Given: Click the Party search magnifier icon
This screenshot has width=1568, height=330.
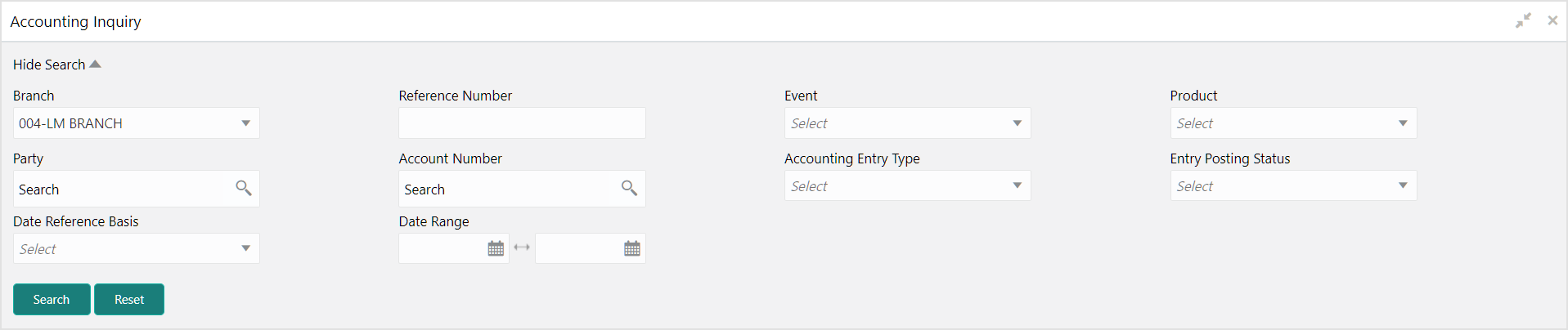Looking at the screenshot, I should 243,188.
